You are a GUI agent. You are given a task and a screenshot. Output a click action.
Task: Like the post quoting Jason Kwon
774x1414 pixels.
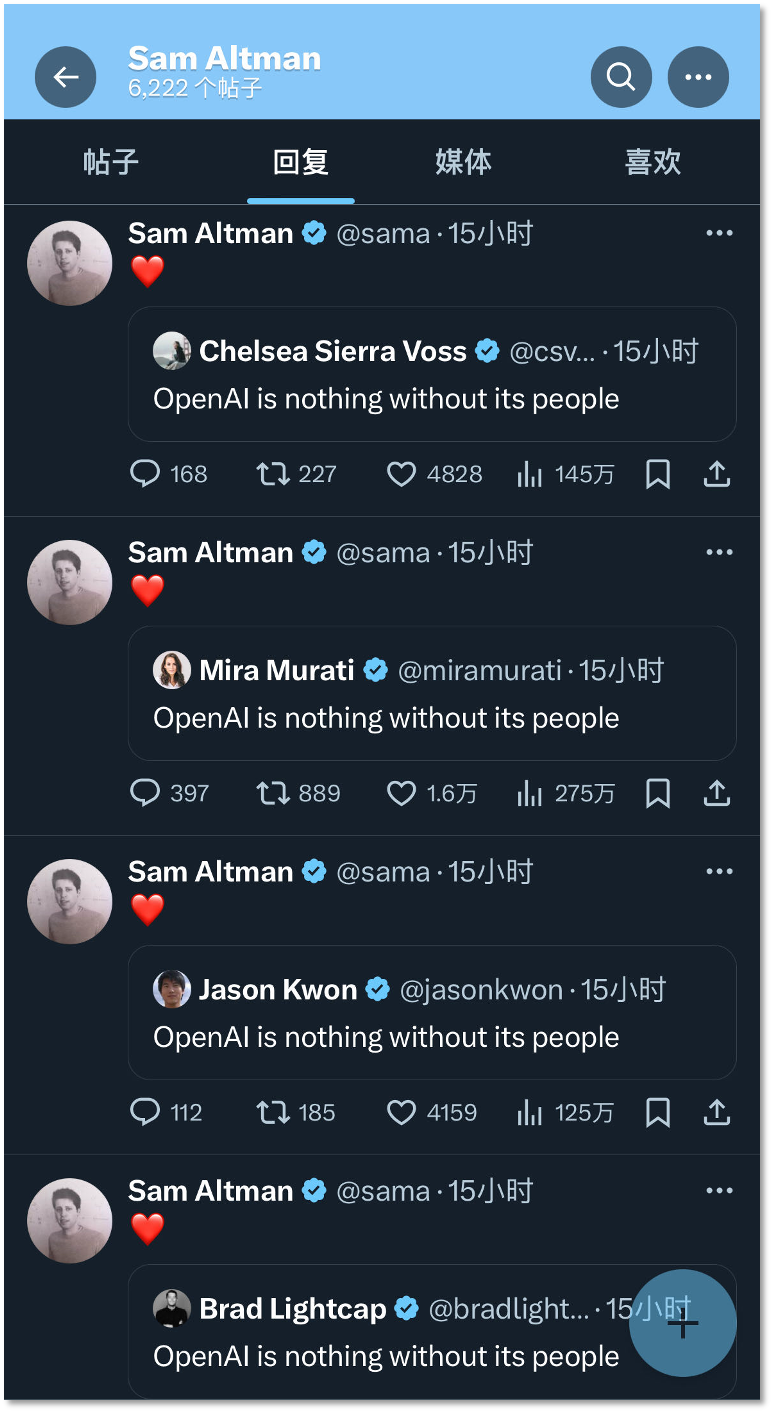click(x=401, y=1112)
